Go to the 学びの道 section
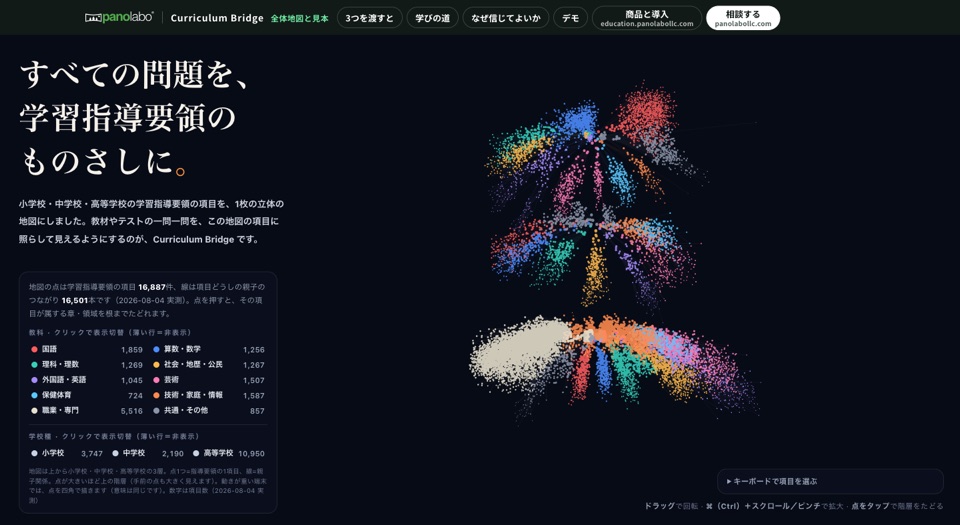Image resolution: width=960 pixels, height=525 pixels. pos(432,18)
